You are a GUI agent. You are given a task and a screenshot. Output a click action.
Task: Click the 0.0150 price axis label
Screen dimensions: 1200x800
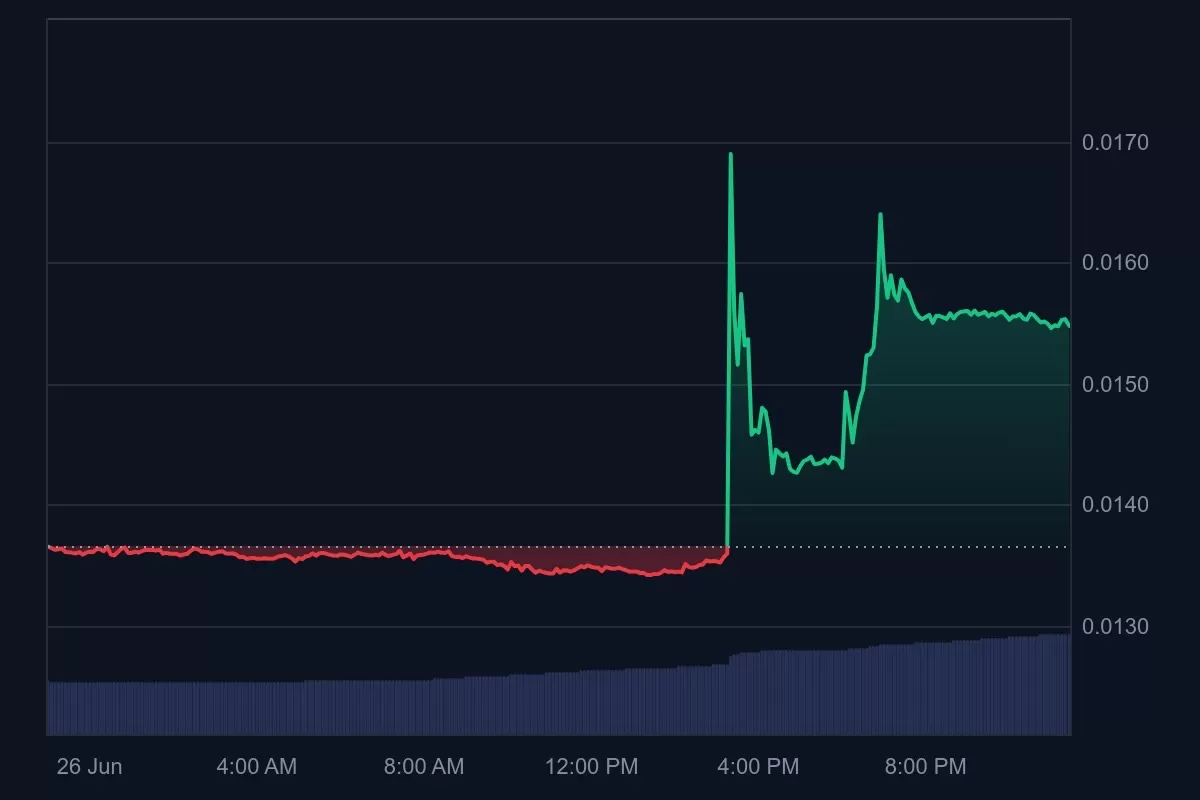[1115, 385]
